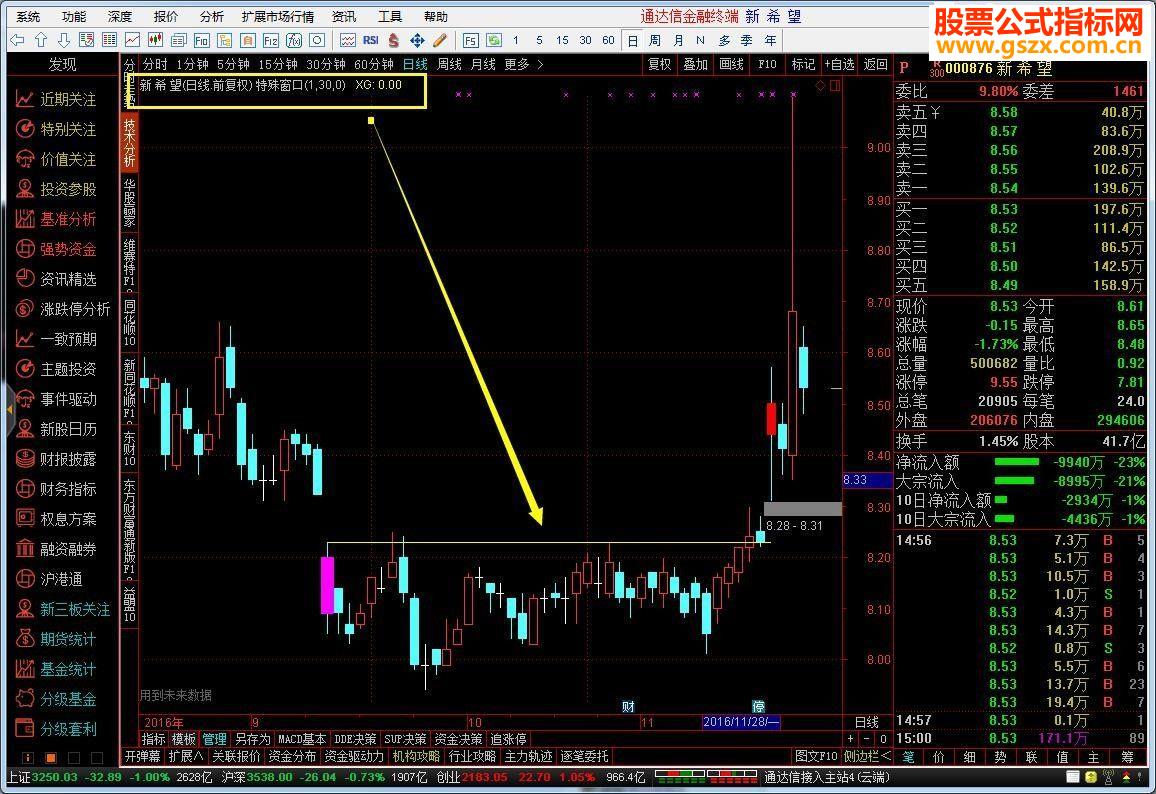This screenshot has width=1156, height=794.
Task: Click the 财 finance marker on timeline
Action: (628, 706)
